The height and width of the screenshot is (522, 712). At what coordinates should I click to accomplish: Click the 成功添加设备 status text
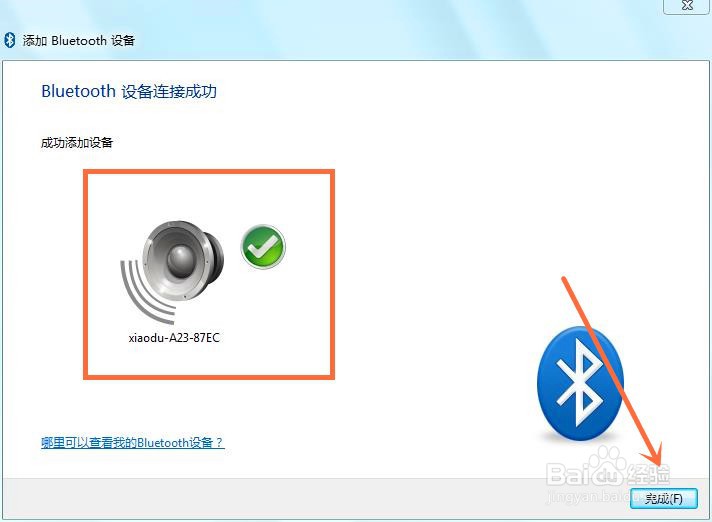(x=77, y=143)
